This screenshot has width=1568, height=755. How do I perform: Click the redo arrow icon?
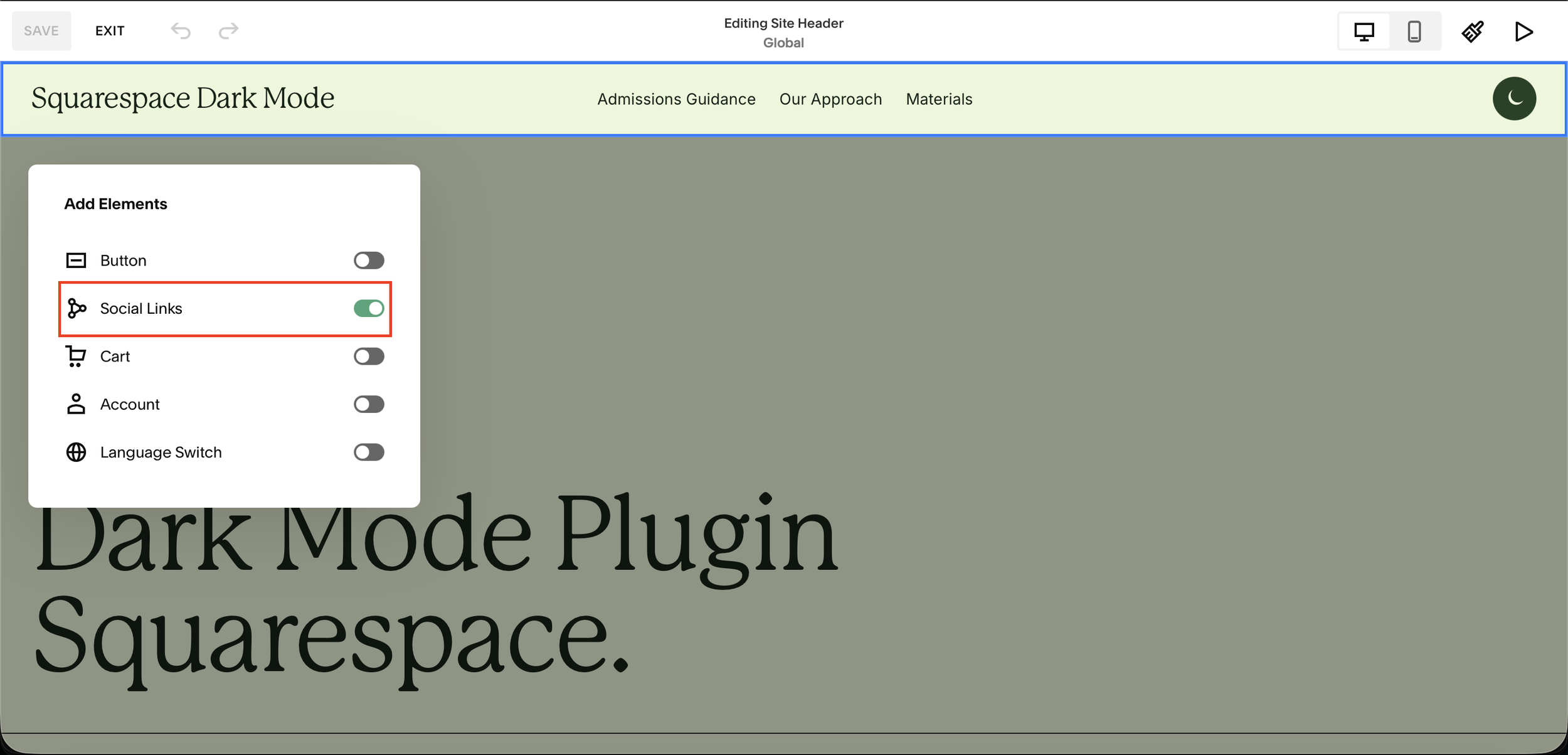point(228,31)
